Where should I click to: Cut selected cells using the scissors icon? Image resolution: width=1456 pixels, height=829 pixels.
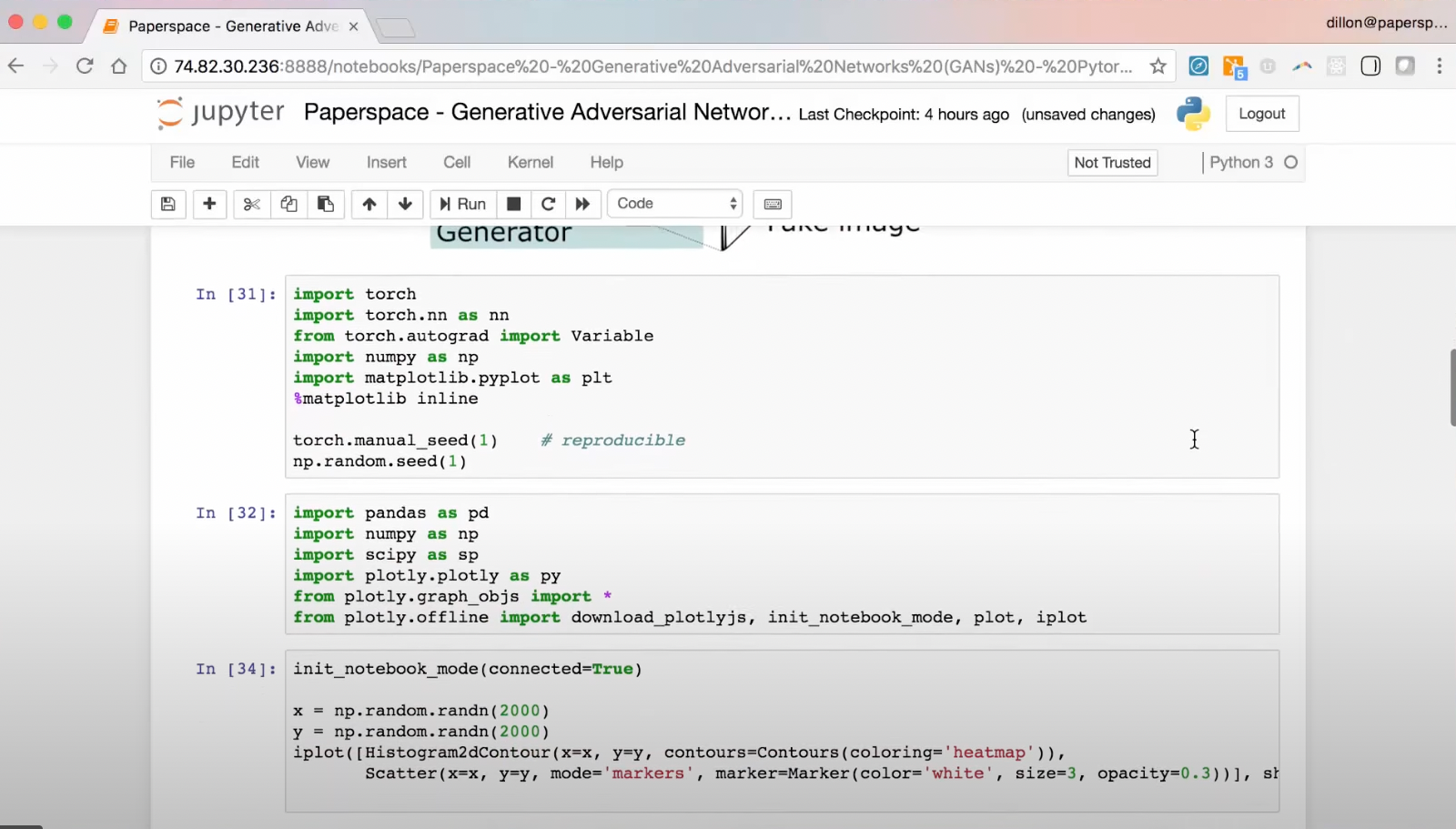[x=252, y=204]
